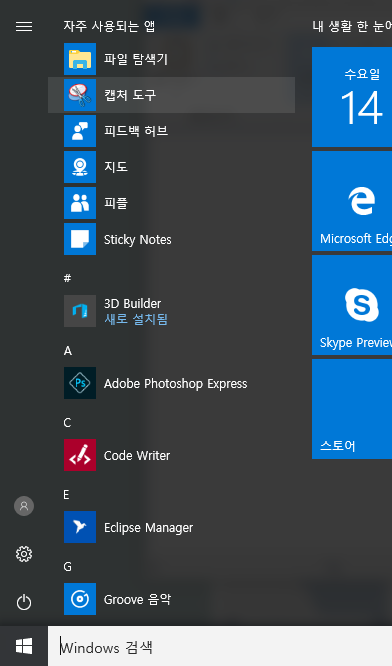Click the Code Writer label text

tap(137, 455)
